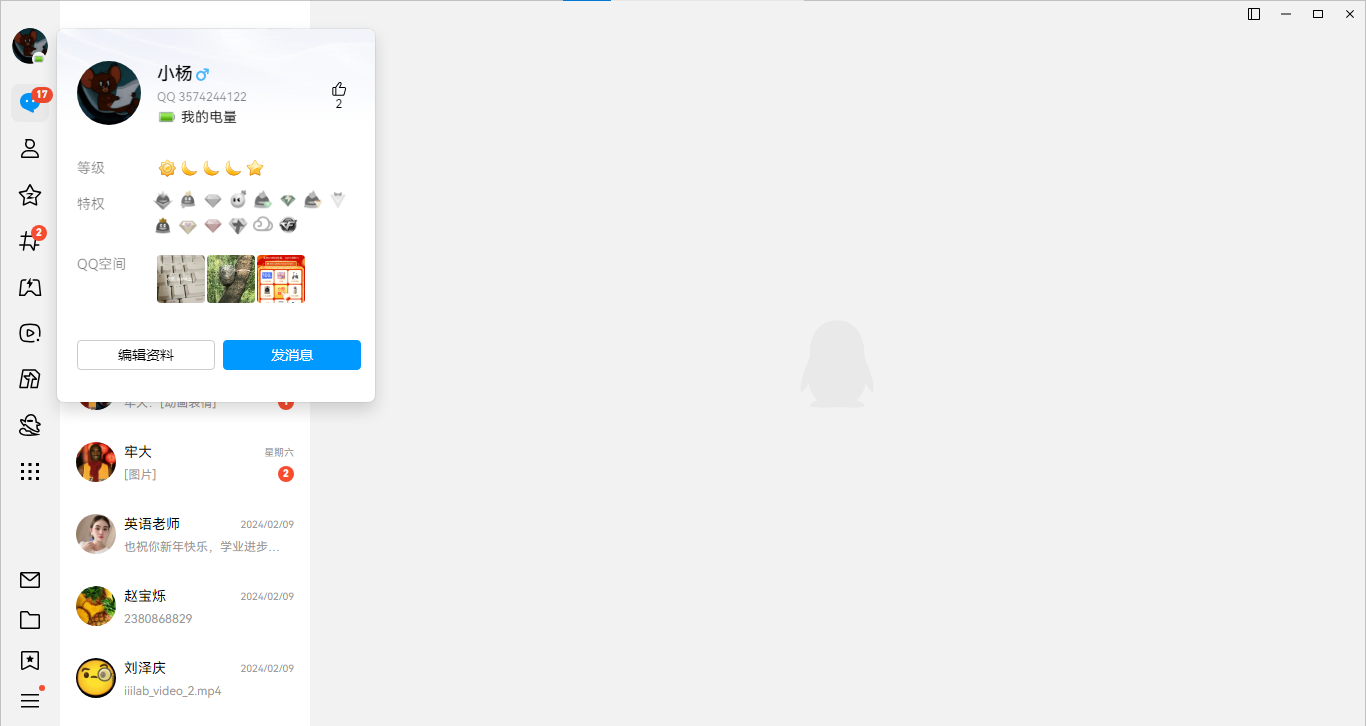This screenshot has width=1366, height=726.
Task: Open the file folder icon
Action: 30,620
